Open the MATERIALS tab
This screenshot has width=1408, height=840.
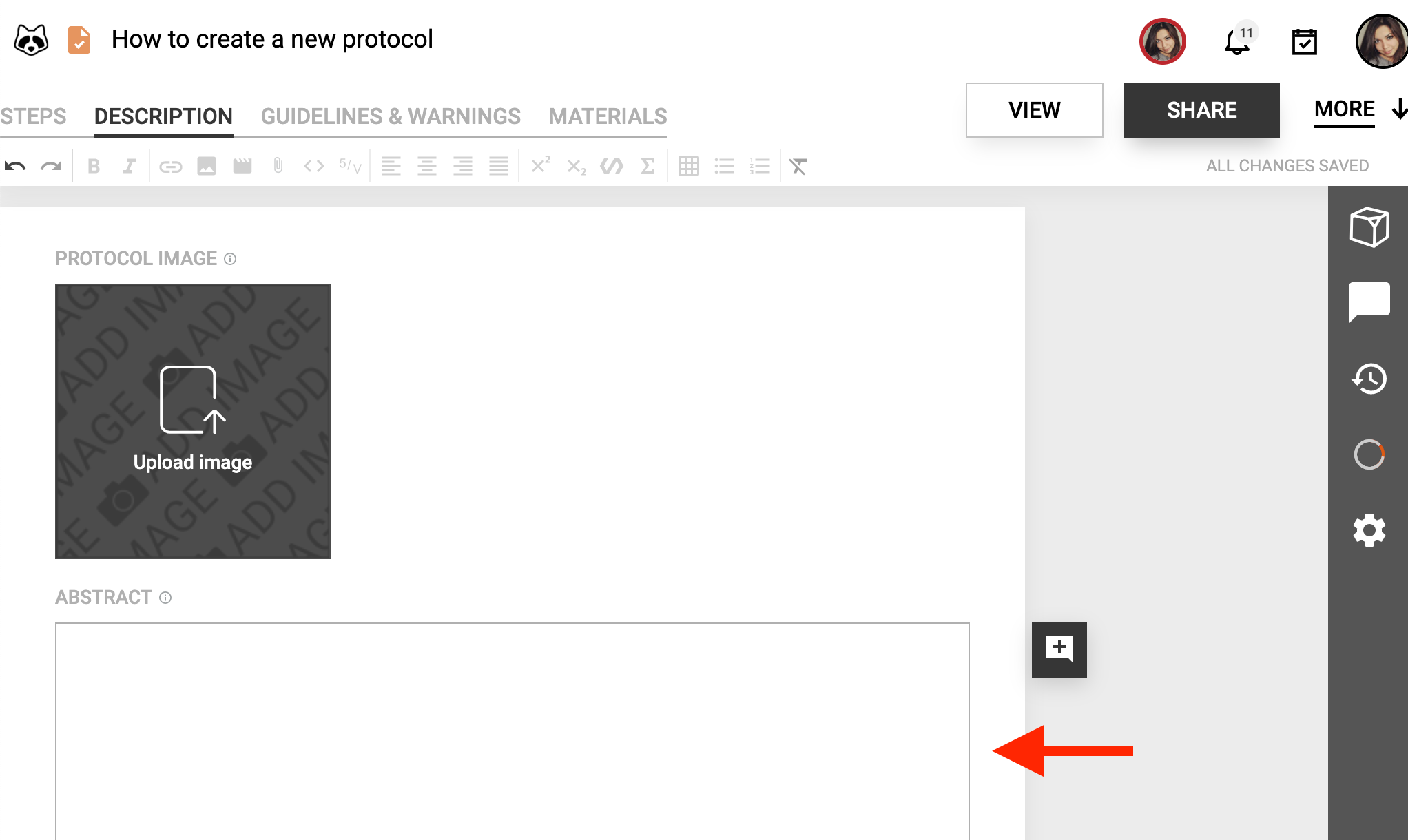pos(607,116)
